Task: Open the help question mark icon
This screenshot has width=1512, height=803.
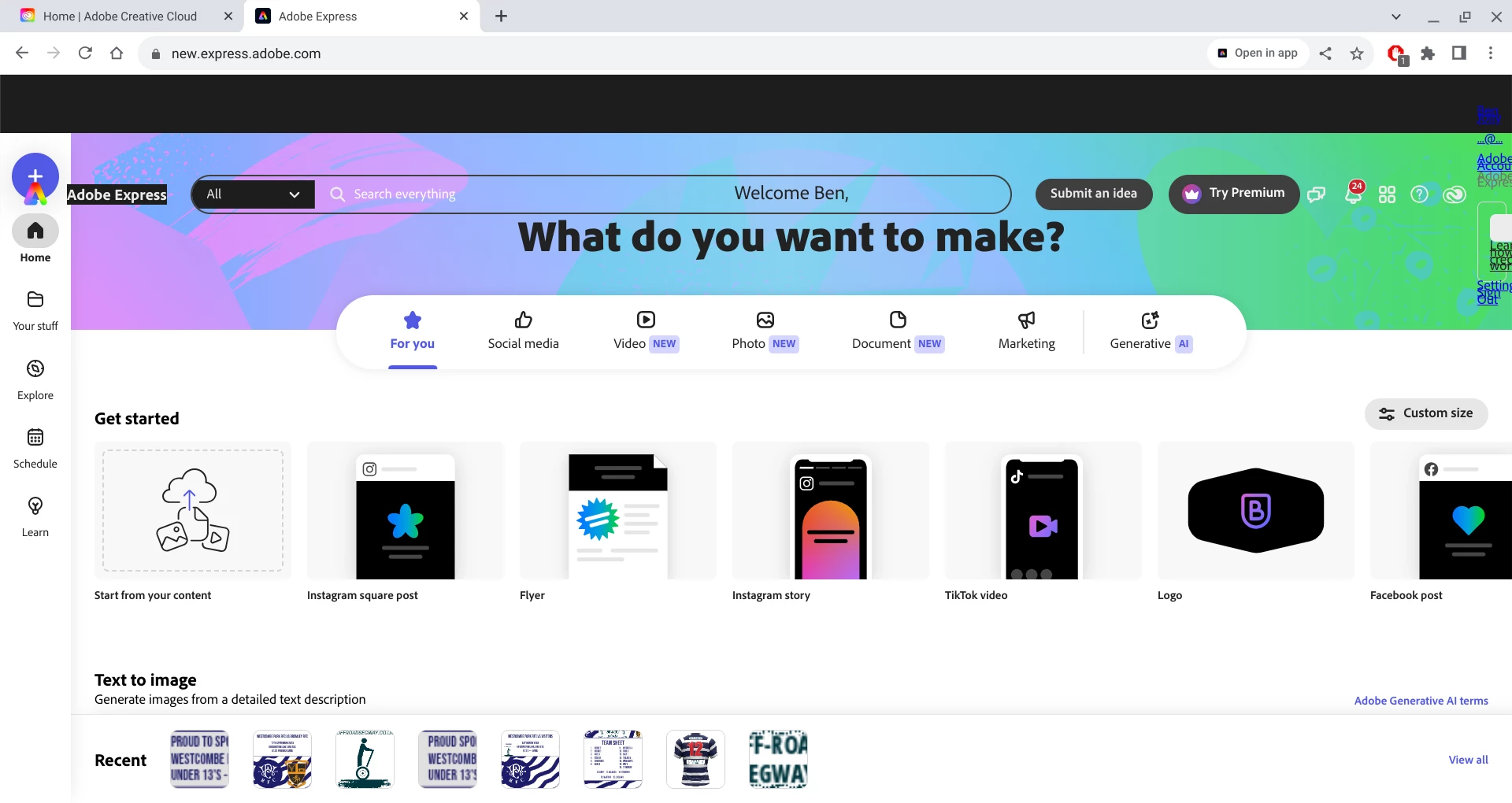Action: pyautogui.click(x=1419, y=194)
